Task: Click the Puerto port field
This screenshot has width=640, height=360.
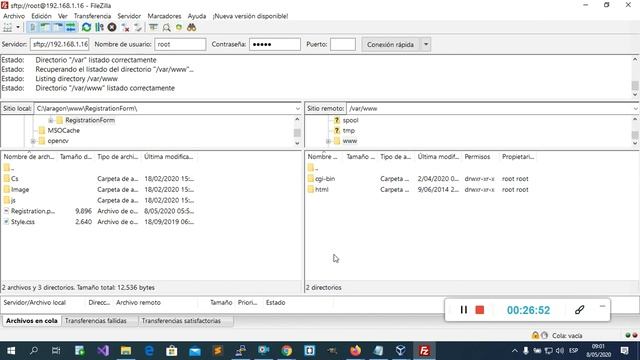Action: 343,44
